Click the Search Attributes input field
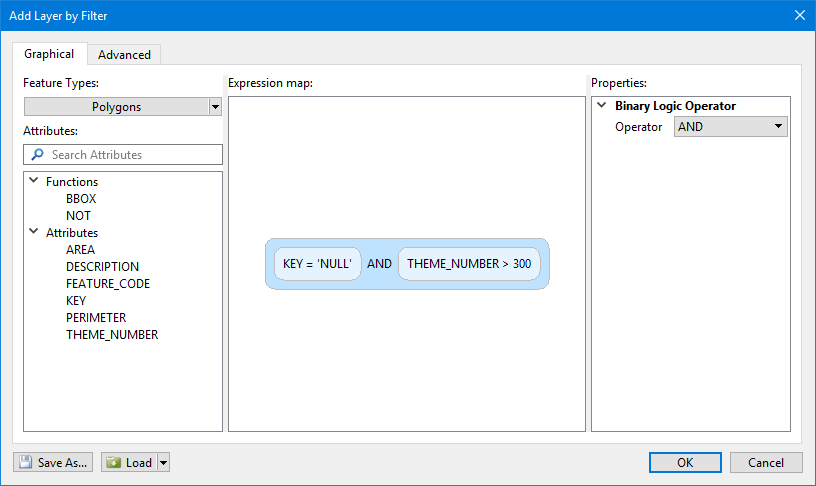This screenshot has width=816, height=486. point(132,155)
